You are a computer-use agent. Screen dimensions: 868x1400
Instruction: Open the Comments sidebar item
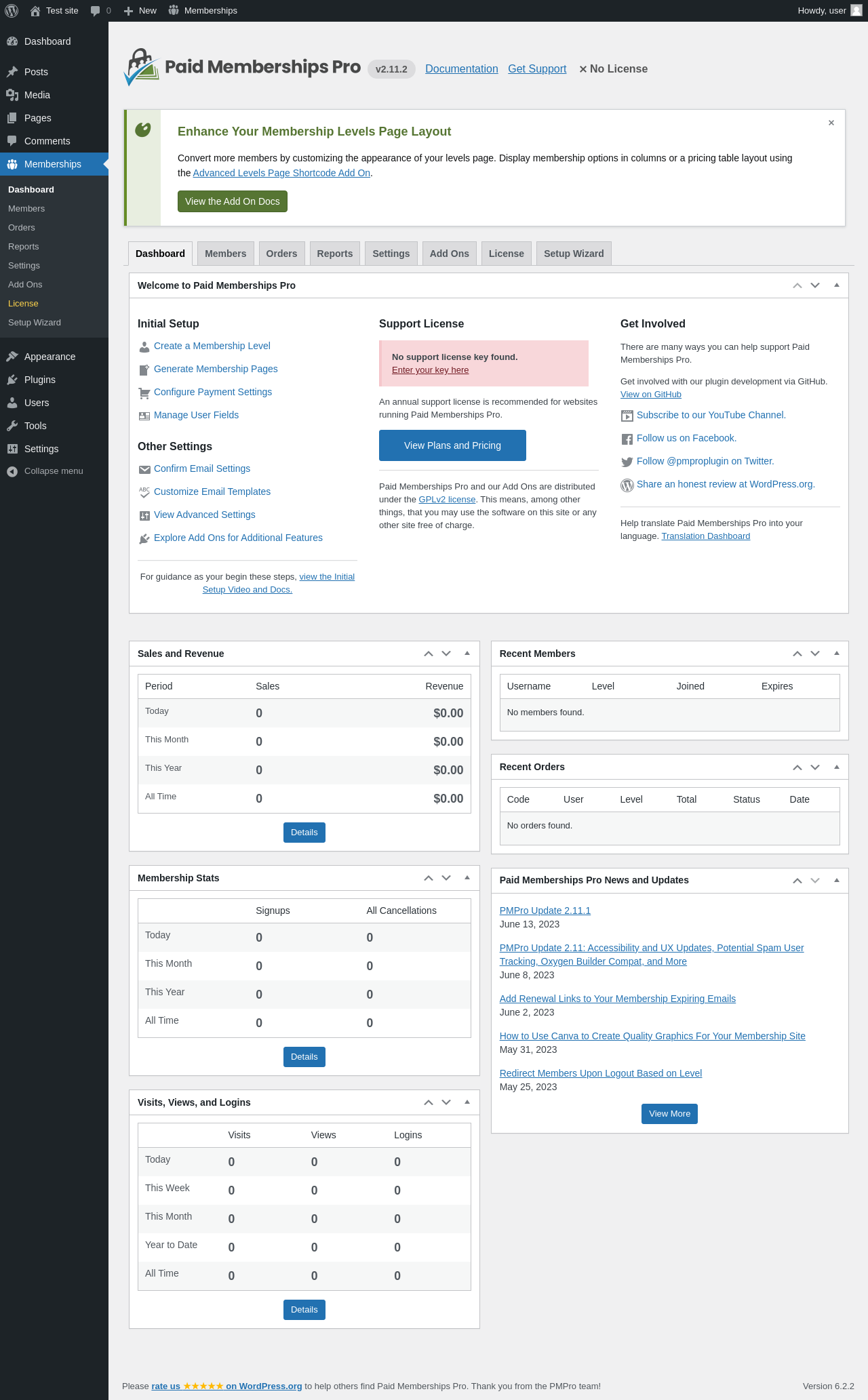pos(54,141)
